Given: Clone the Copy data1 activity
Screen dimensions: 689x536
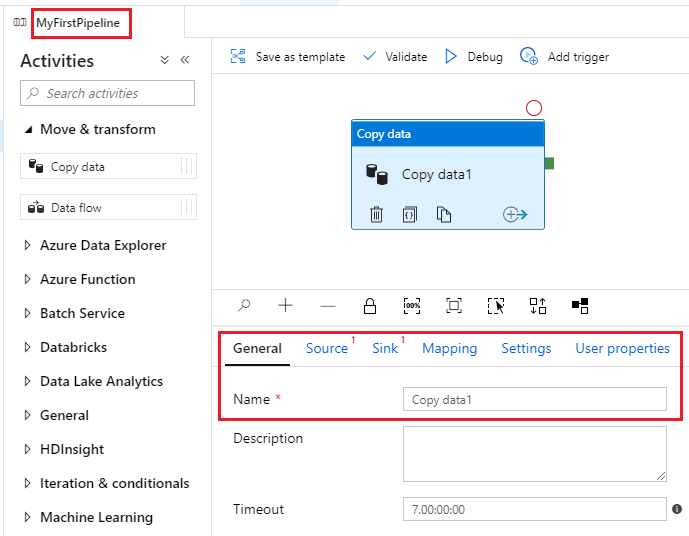Looking at the screenshot, I should tap(444, 214).
